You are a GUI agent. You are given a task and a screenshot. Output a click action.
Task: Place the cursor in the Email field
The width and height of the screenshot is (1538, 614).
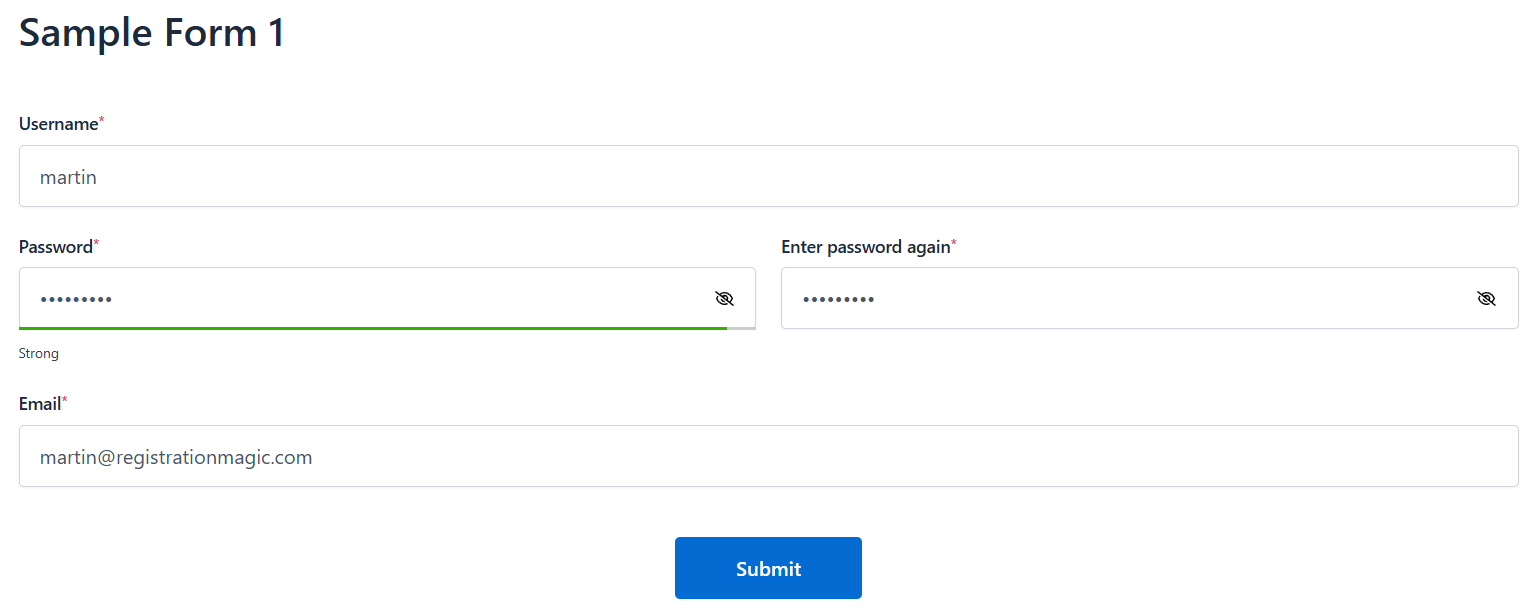[x=768, y=457]
